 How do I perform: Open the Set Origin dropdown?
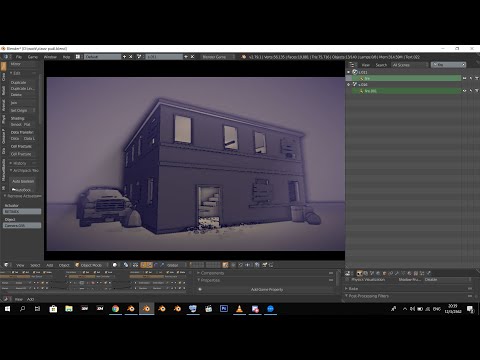coord(23,110)
